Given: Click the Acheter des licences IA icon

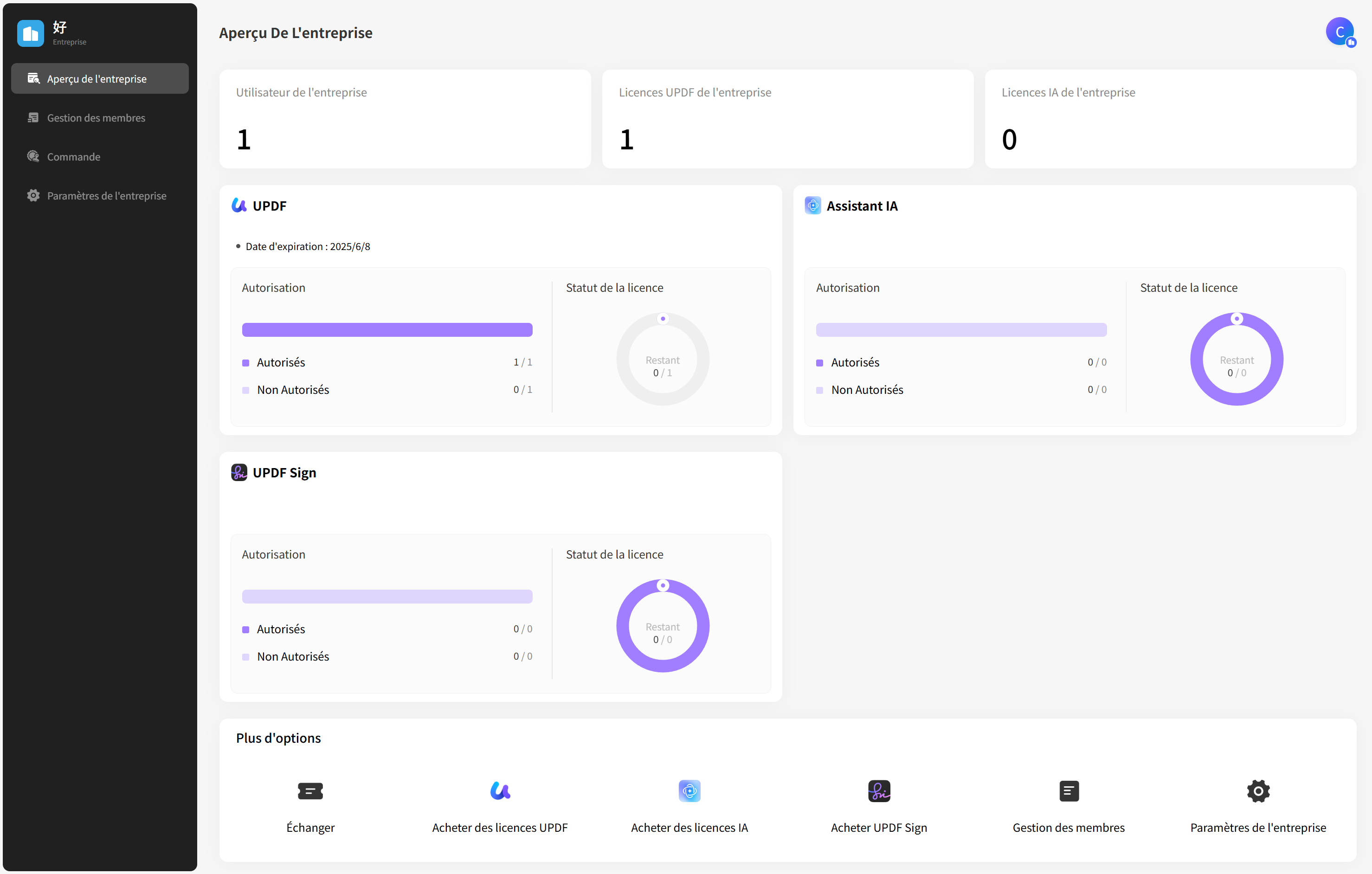Looking at the screenshot, I should tap(689, 791).
